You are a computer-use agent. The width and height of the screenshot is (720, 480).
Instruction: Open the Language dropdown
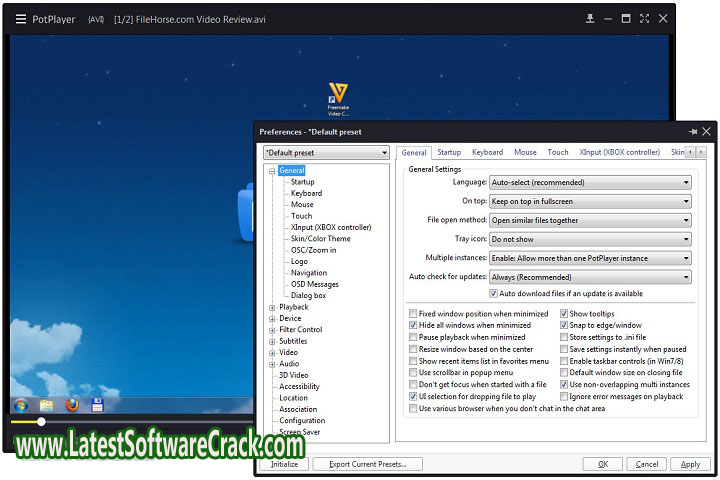pyautogui.click(x=590, y=183)
